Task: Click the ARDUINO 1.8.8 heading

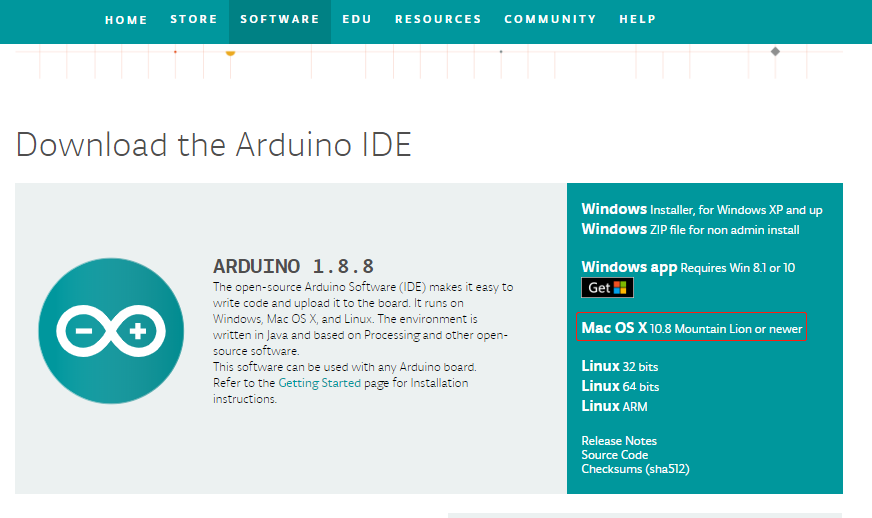Action: (x=293, y=267)
